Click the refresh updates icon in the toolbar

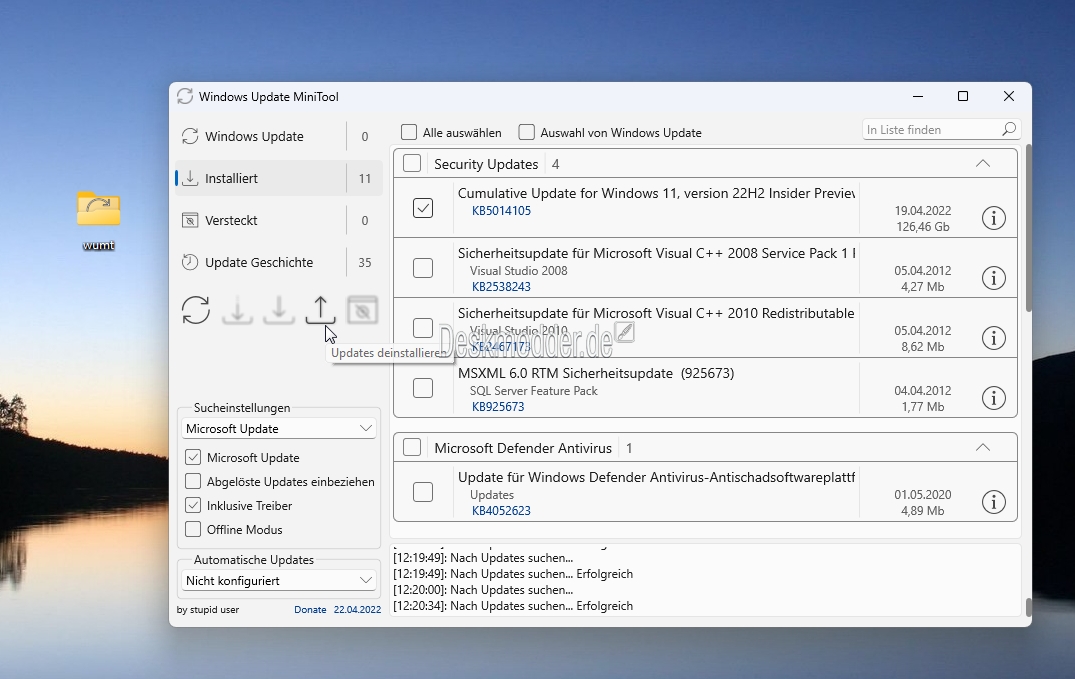coord(196,310)
